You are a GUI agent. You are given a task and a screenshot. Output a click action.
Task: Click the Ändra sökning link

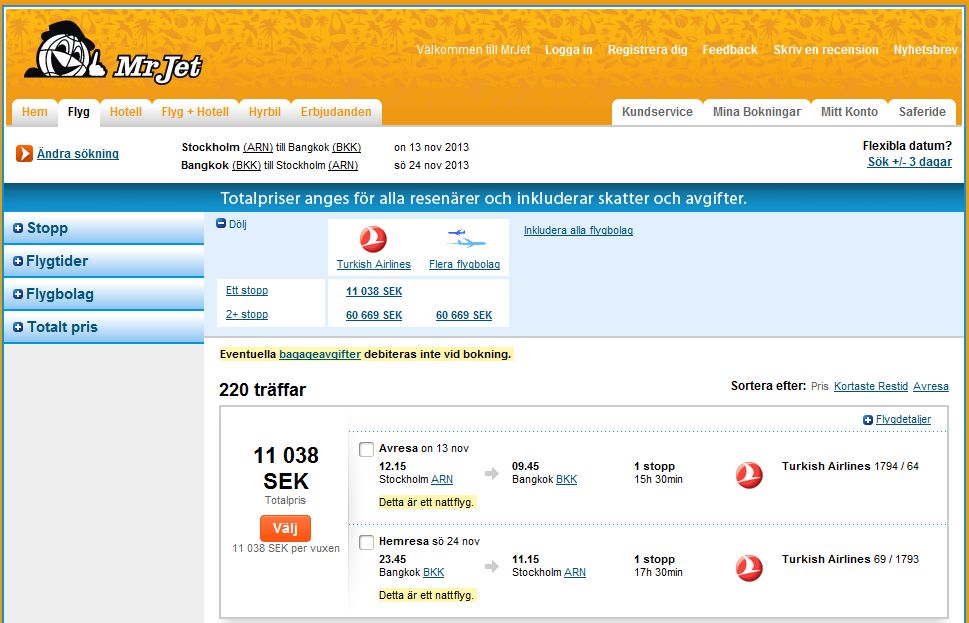point(78,154)
